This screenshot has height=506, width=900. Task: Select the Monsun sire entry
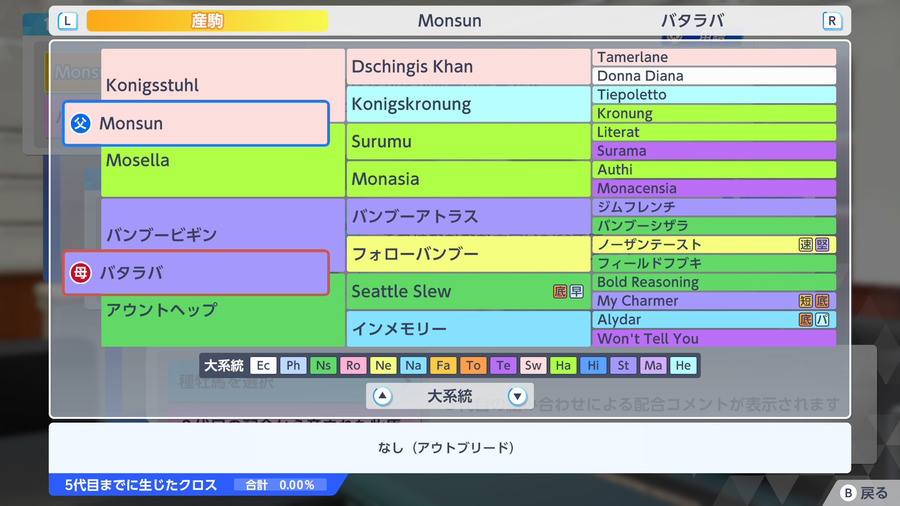tap(196, 123)
